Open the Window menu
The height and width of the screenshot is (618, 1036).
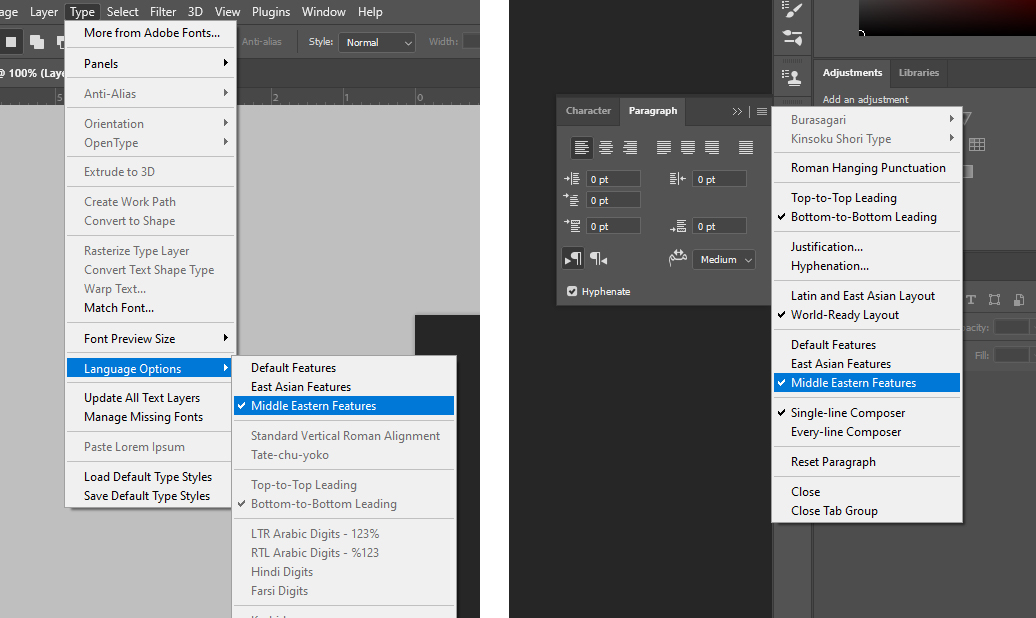click(324, 12)
